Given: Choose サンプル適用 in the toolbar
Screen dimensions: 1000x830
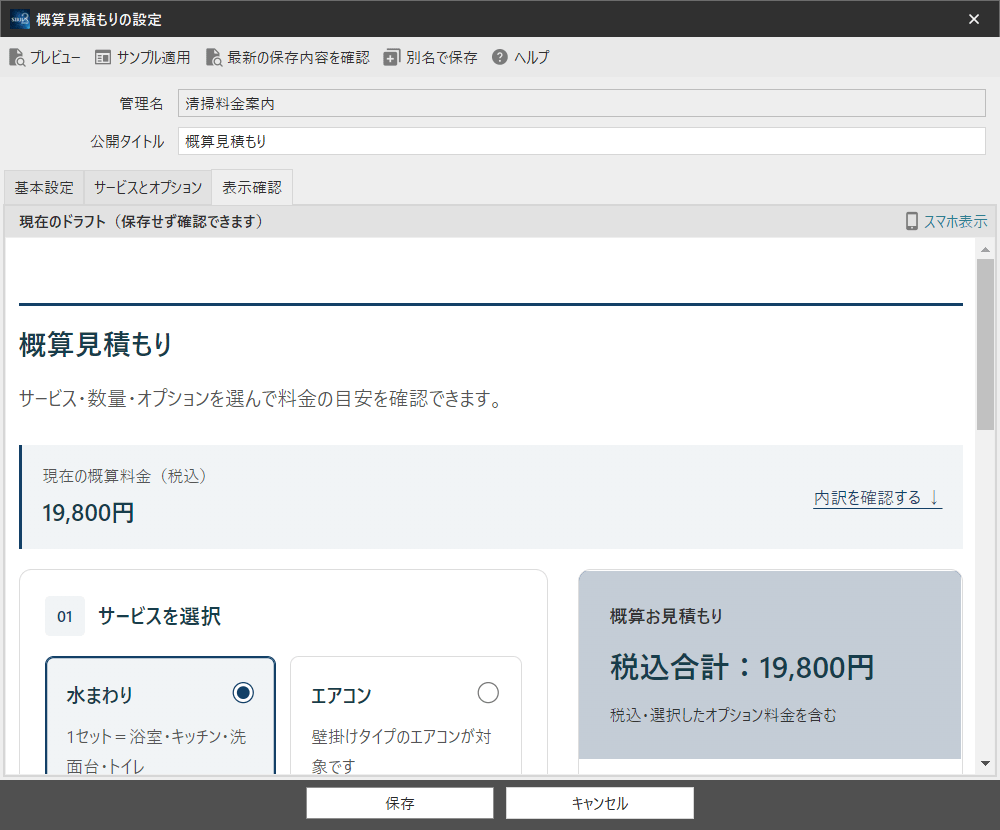Looking at the screenshot, I should pyautogui.click(x=154, y=57).
